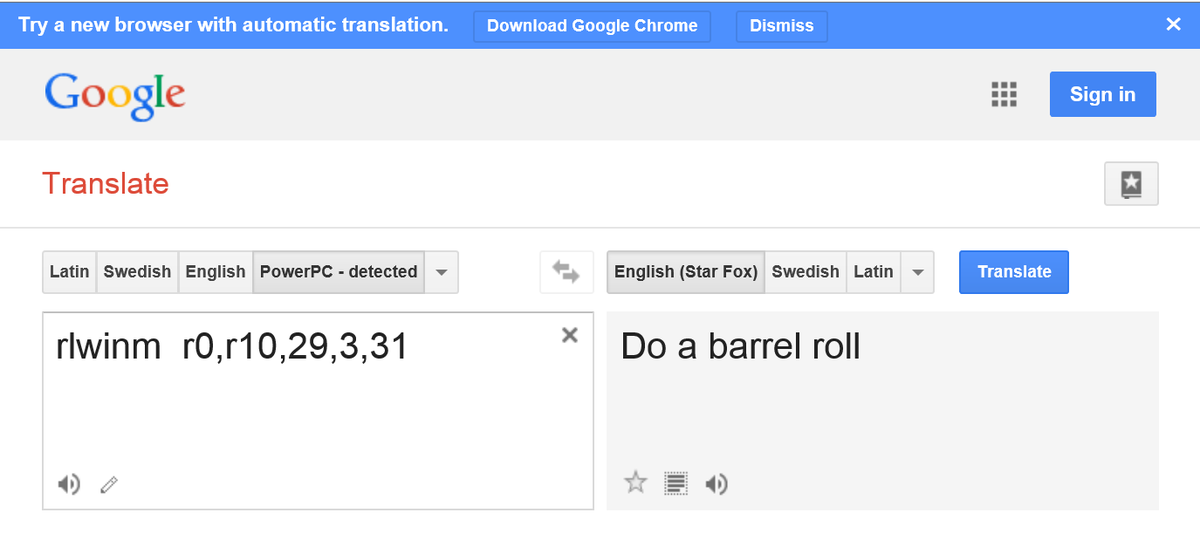
Task: Choose Latin as target language
Action: (x=873, y=272)
